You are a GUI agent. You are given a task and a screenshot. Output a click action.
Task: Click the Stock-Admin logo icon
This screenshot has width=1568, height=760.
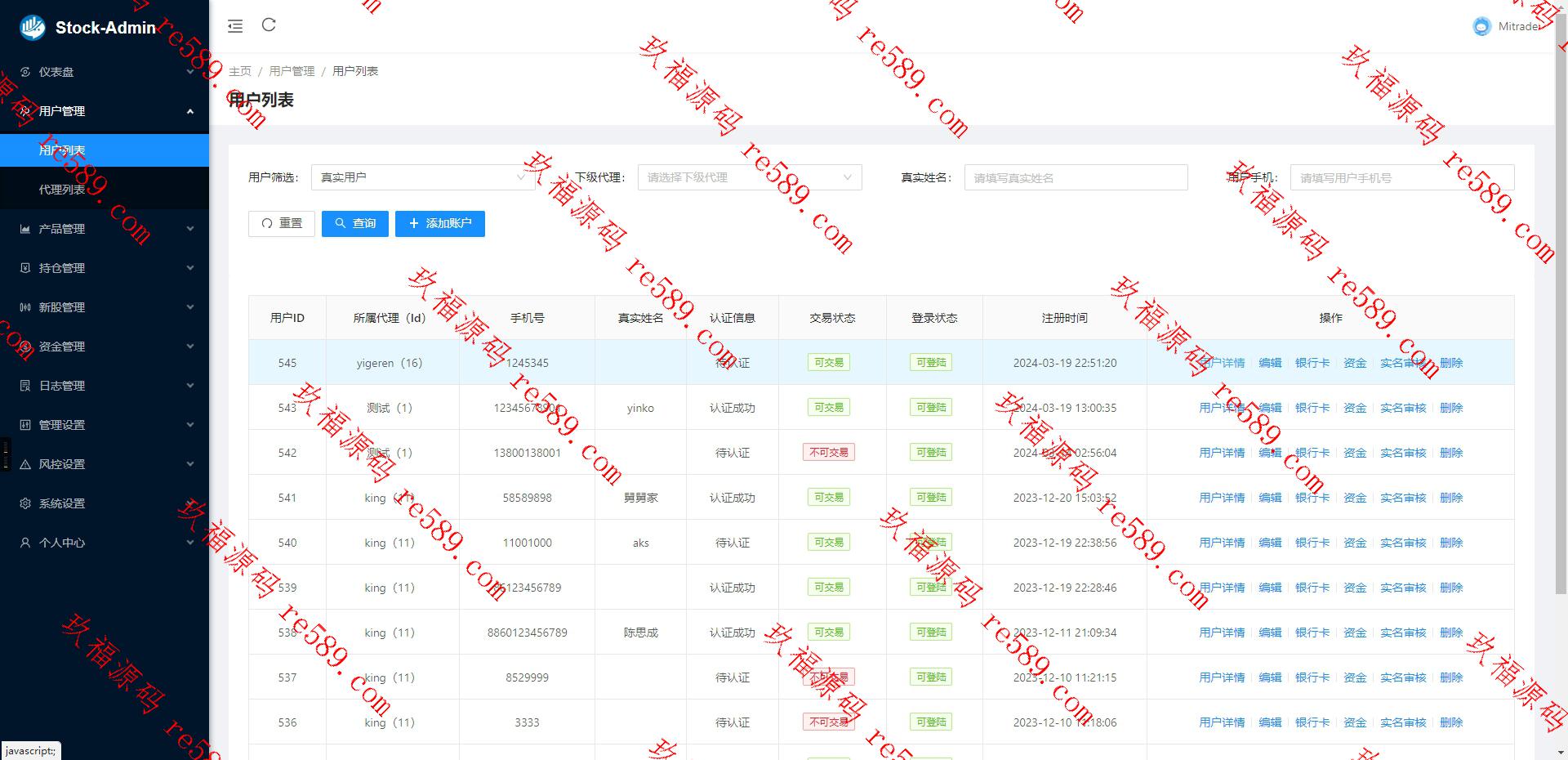point(33,27)
